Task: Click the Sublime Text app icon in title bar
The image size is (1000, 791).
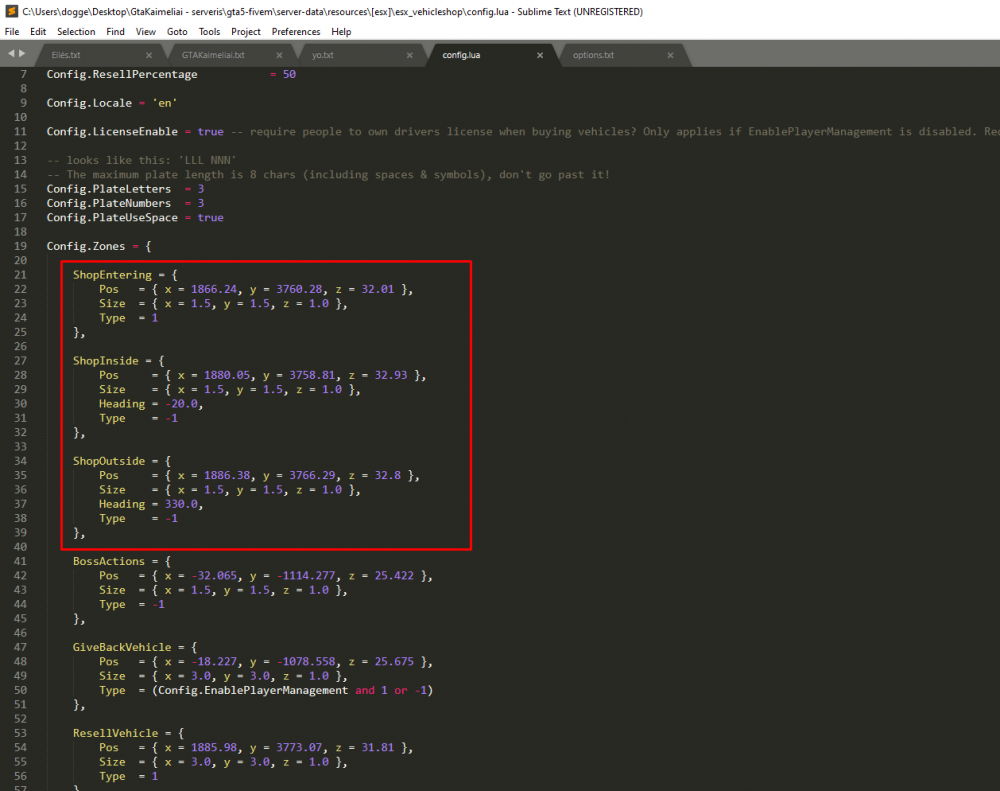Action: coord(11,11)
